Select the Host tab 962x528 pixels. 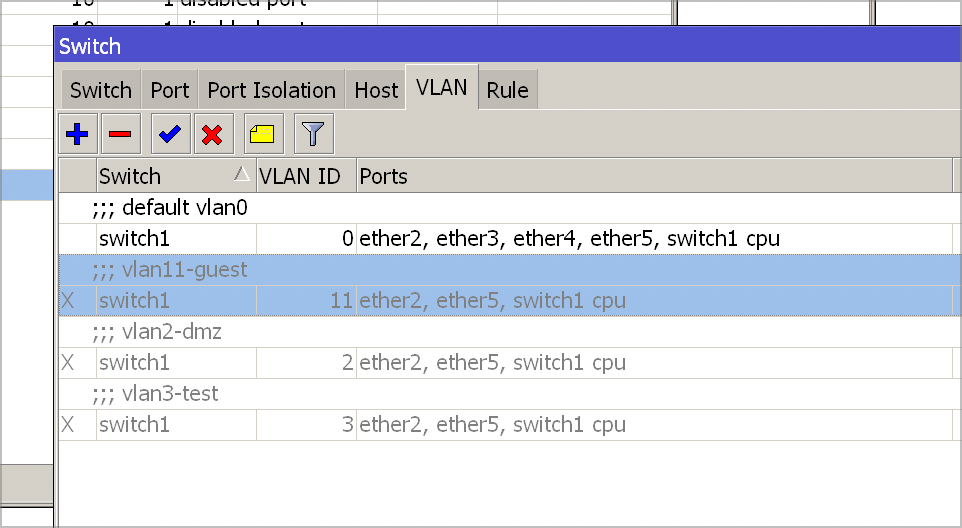tap(376, 90)
